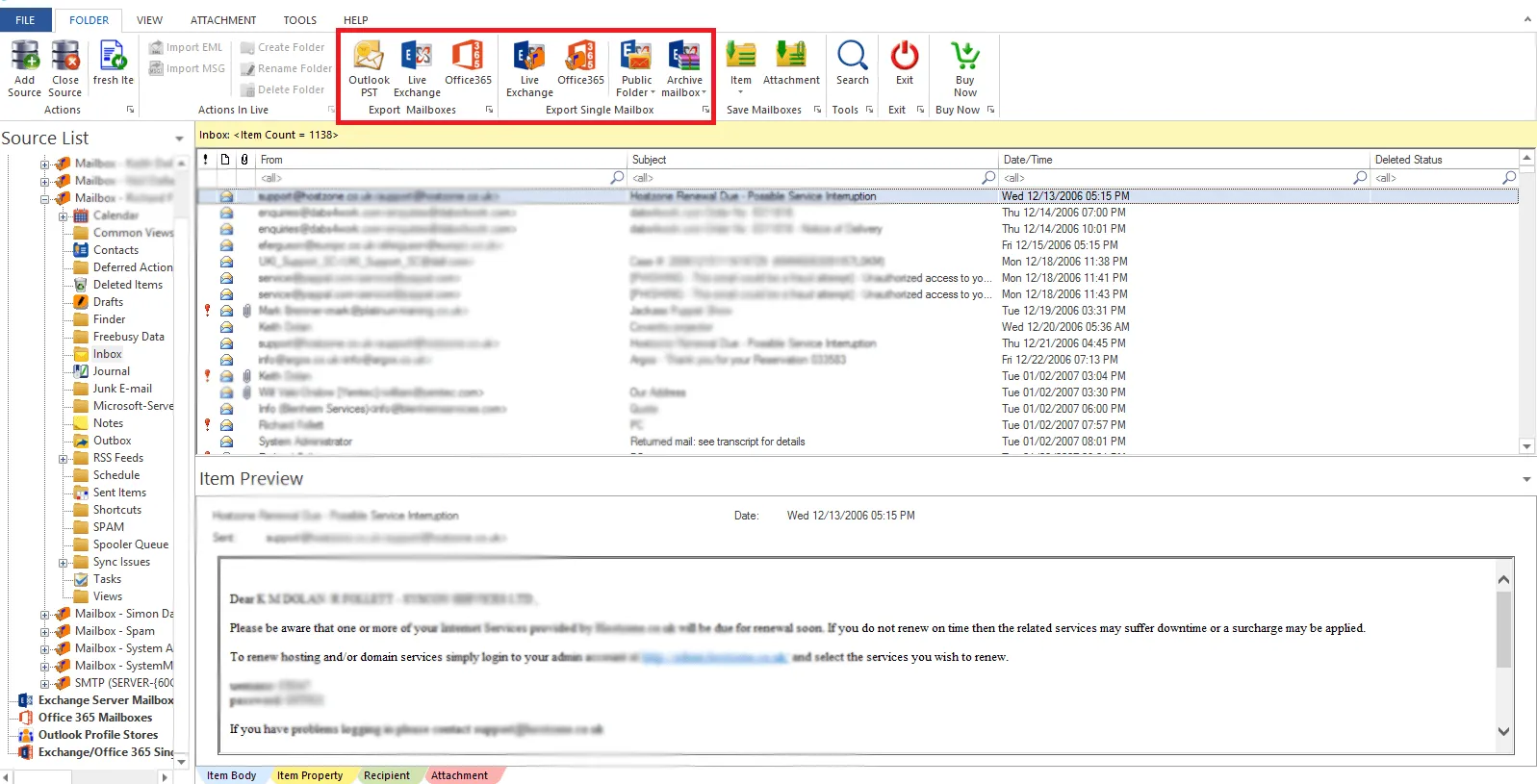Select the Sent Items folder
Viewport: 1537px width, 784px height.
point(119,493)
